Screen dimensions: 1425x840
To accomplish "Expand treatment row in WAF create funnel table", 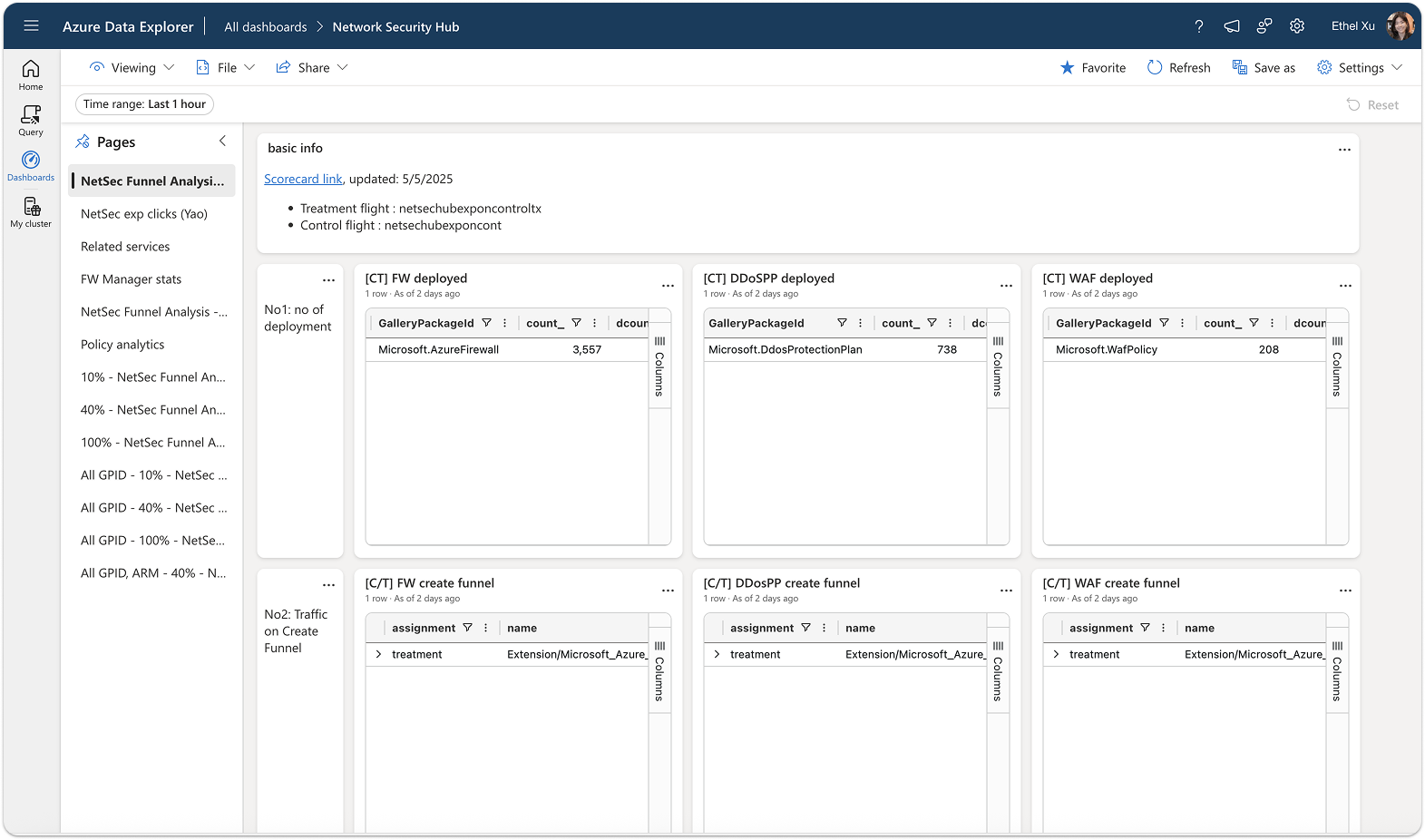I will 1056,654.
